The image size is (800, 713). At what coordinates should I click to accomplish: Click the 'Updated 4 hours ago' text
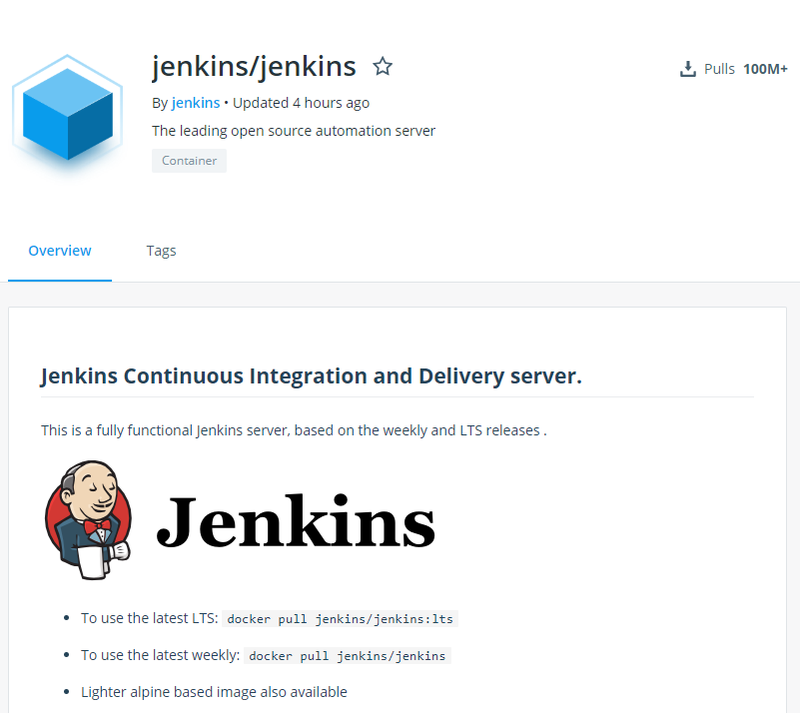pos(301,103)
